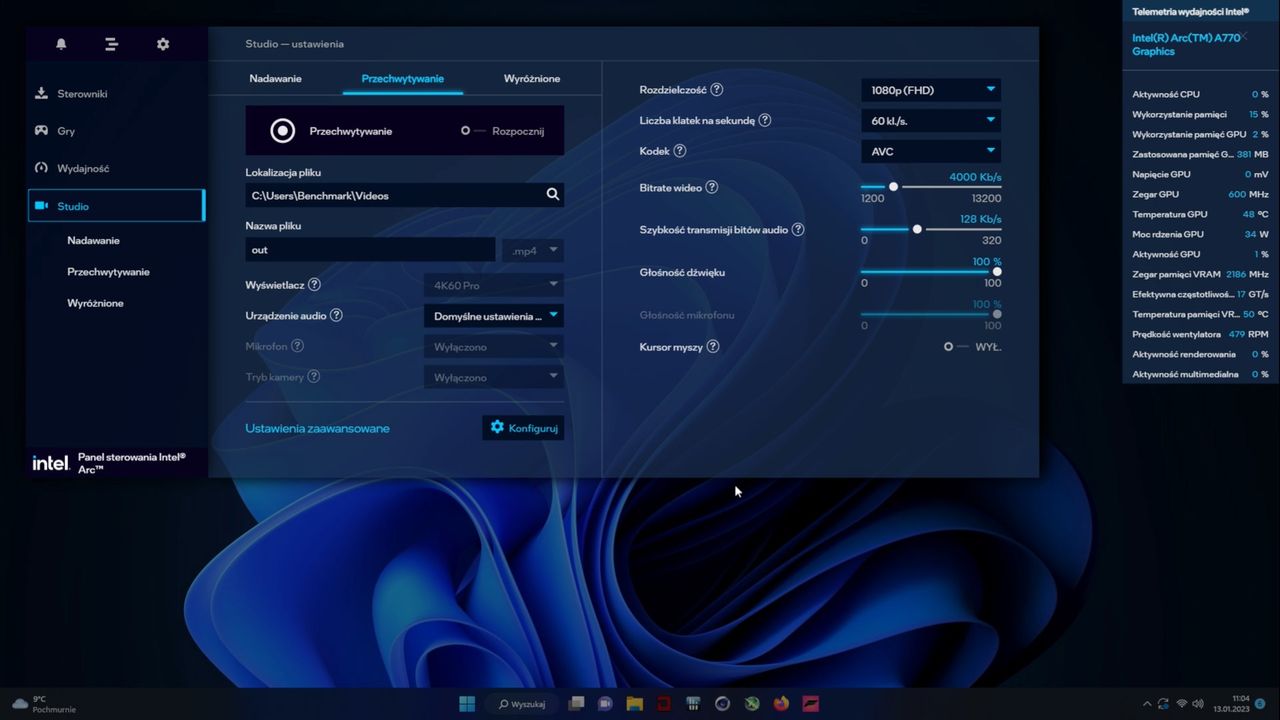Adjust the Głośność dźwięku slider handle
The image size is (1280, 720).
997,272
